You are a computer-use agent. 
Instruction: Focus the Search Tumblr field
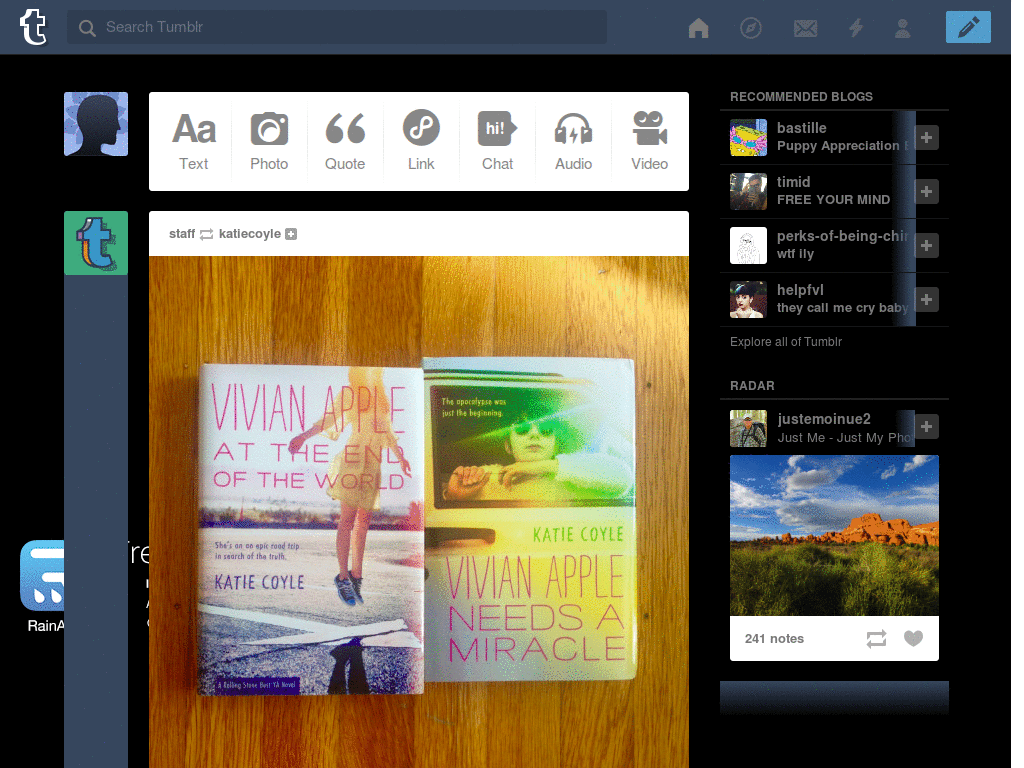click(336, 27)
